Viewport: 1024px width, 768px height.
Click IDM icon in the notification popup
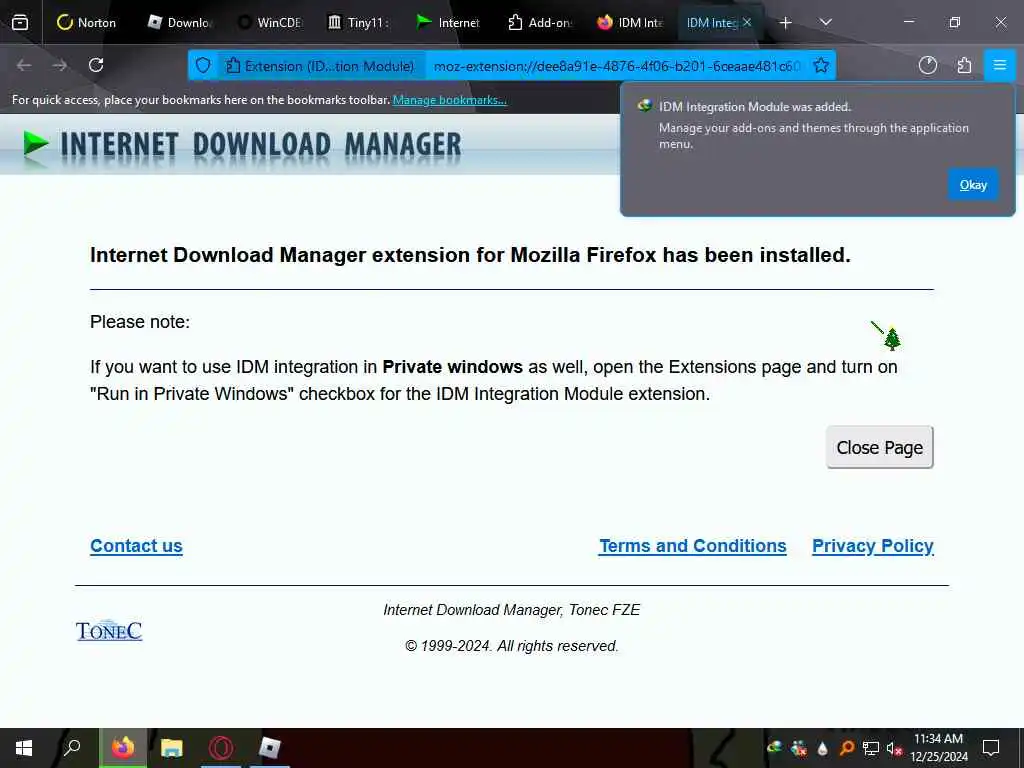coord(645,106)
